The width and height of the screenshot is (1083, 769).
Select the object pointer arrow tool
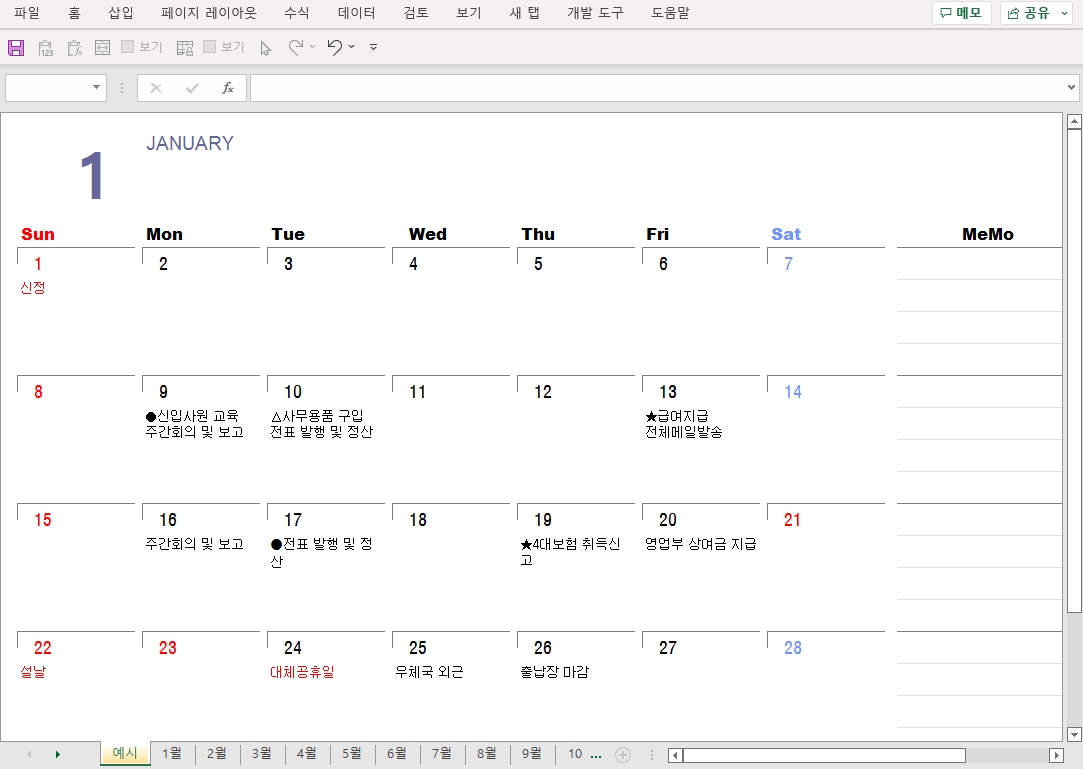click(x=266, y=48)
